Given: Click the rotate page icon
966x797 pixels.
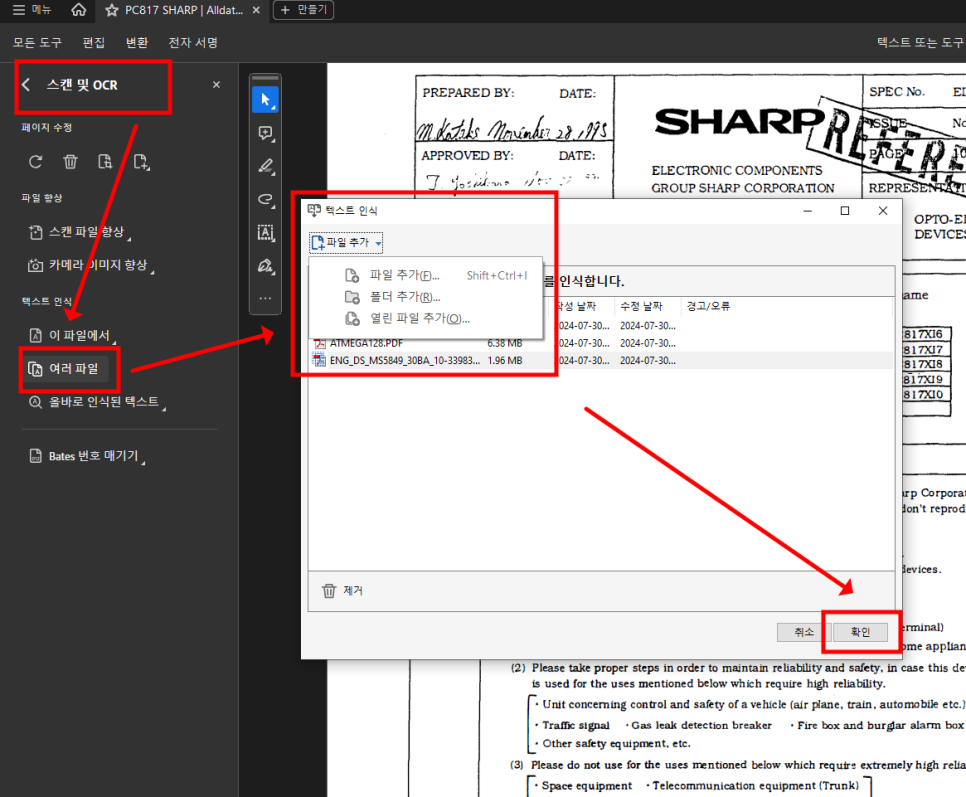Looking at the screenshot, I should [x=36, y=162].
